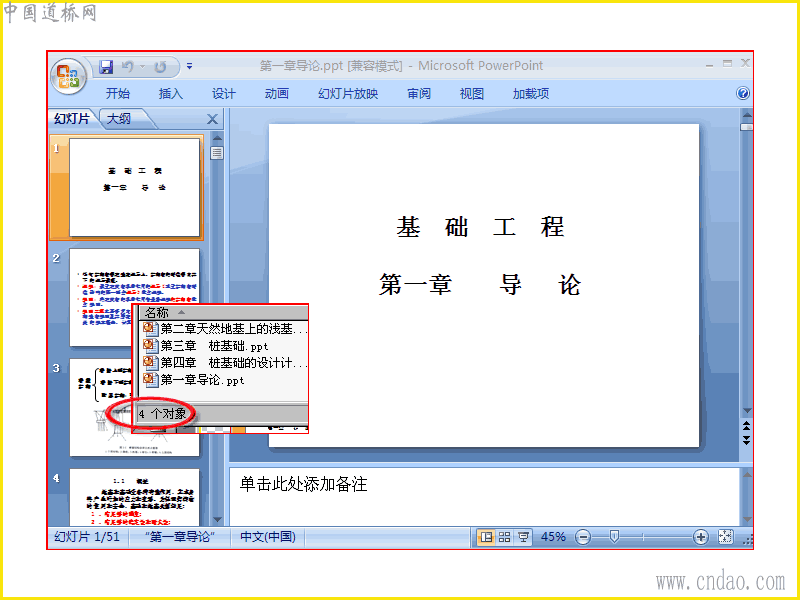Redo action in the Quick Access Toolbar

pos(160,67)
